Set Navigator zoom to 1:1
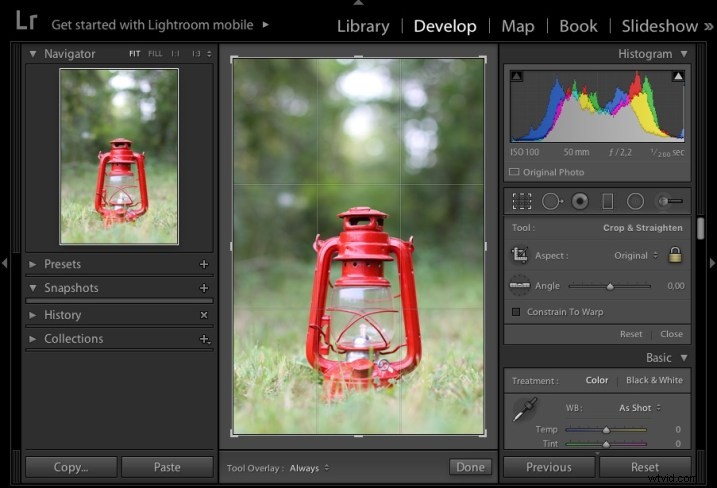Viewport: 717px width, 488px height. tap(176, 54)
